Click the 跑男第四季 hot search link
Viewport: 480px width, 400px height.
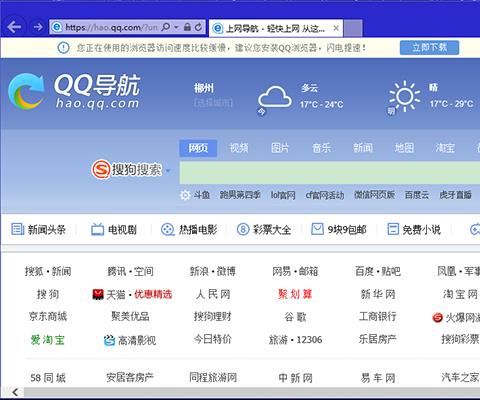pyautogui.click(x=240, y=195)
